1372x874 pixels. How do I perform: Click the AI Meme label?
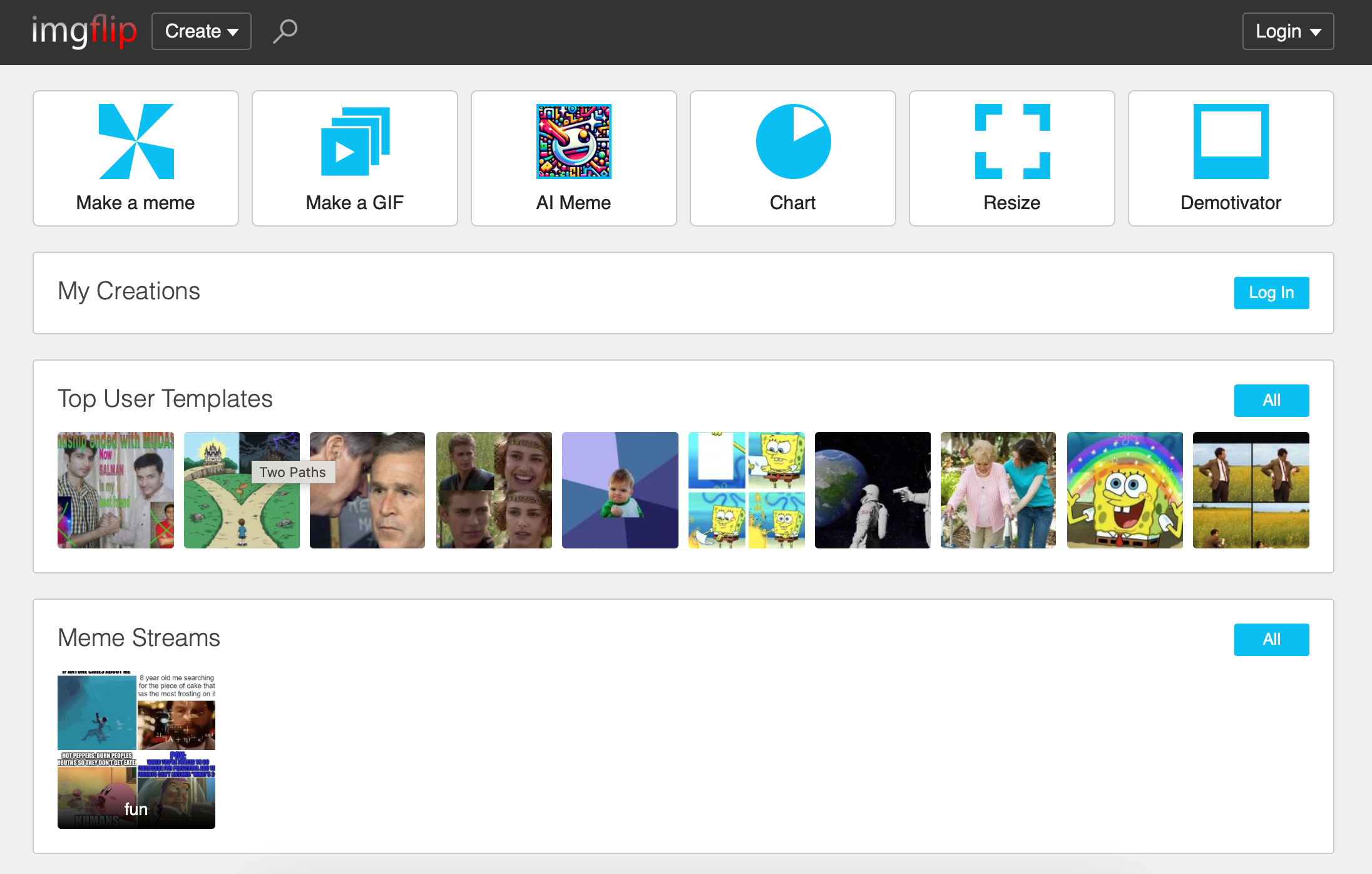[574, 203]
